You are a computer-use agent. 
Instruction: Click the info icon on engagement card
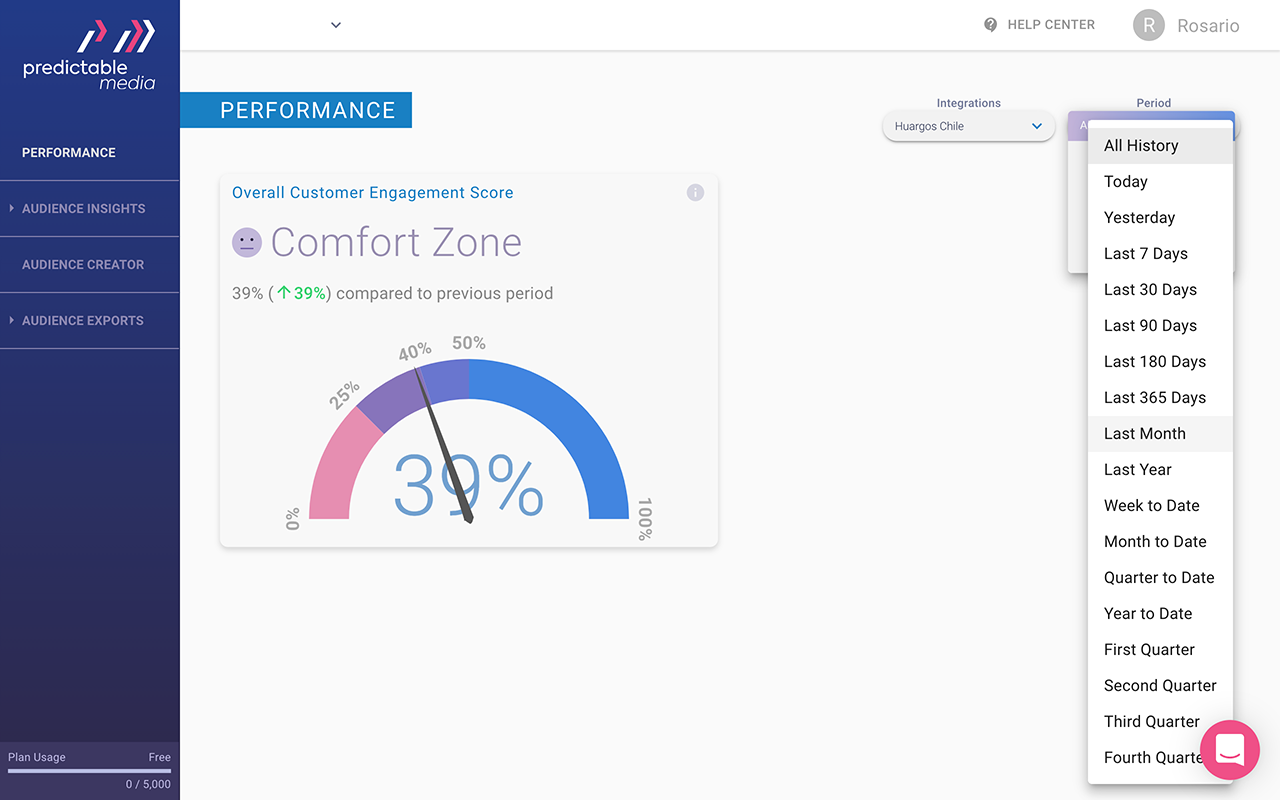tap(695, 193)
